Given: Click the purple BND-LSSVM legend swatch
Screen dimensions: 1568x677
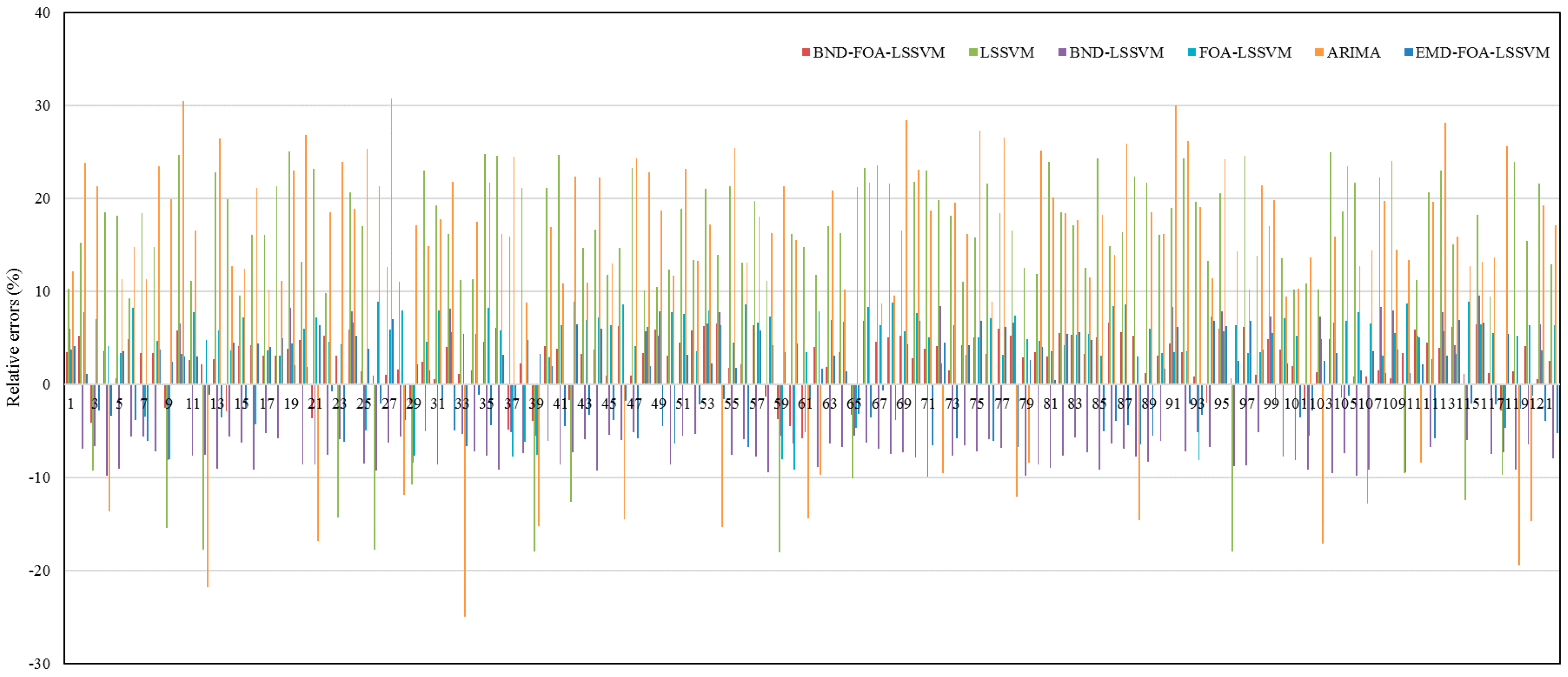Looking at the screenshot, I should click(1062, 53).
